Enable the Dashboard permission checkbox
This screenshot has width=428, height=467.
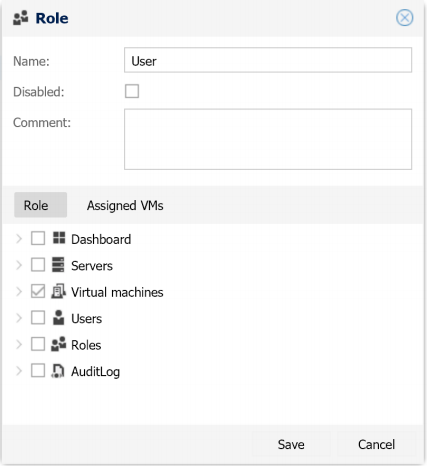(x=38, y=238)
